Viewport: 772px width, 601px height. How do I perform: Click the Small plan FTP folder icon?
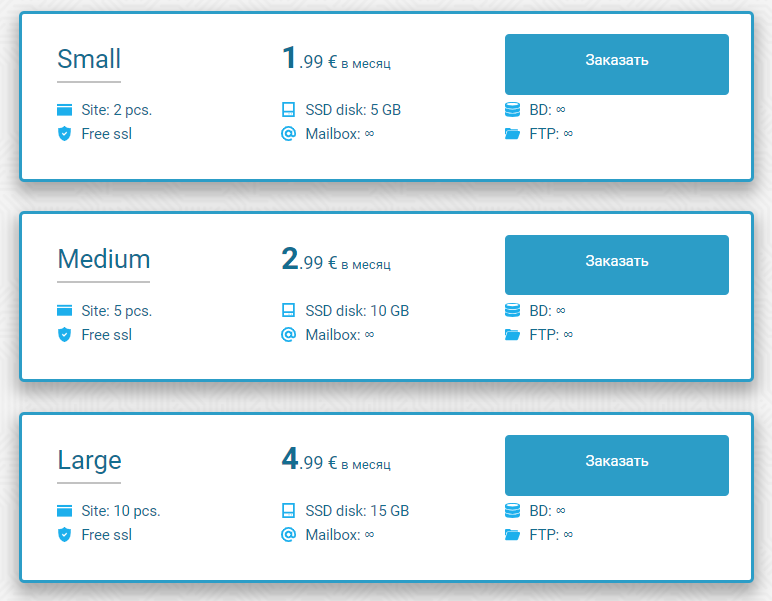[x=513, y=134]
